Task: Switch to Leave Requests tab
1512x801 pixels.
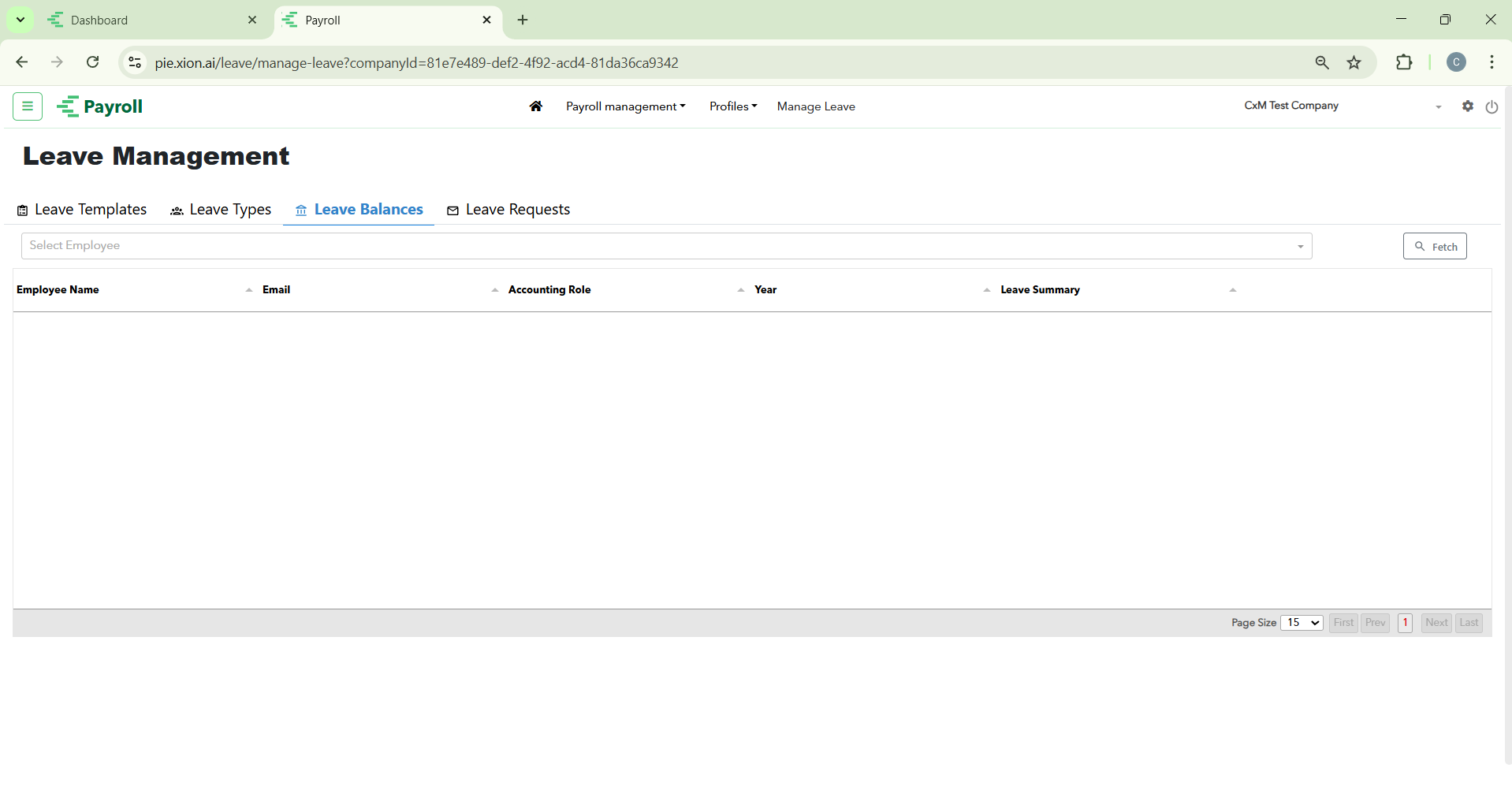Action: [508, 210]
